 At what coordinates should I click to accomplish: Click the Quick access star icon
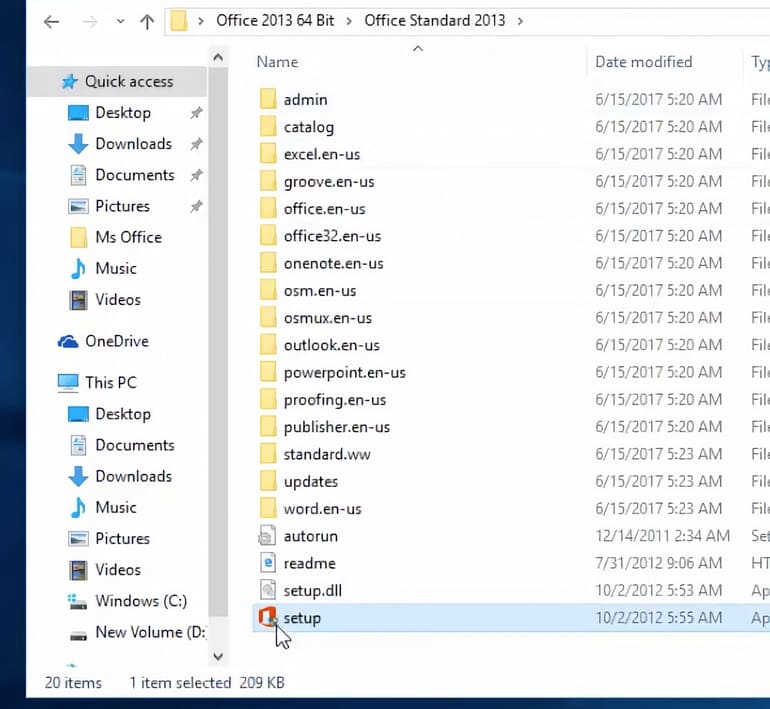tap(69, 82)
